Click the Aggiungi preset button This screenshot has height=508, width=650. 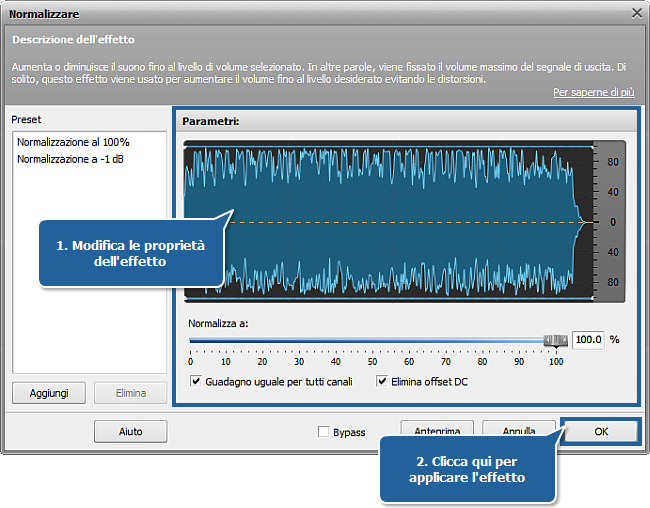point(49,393)
